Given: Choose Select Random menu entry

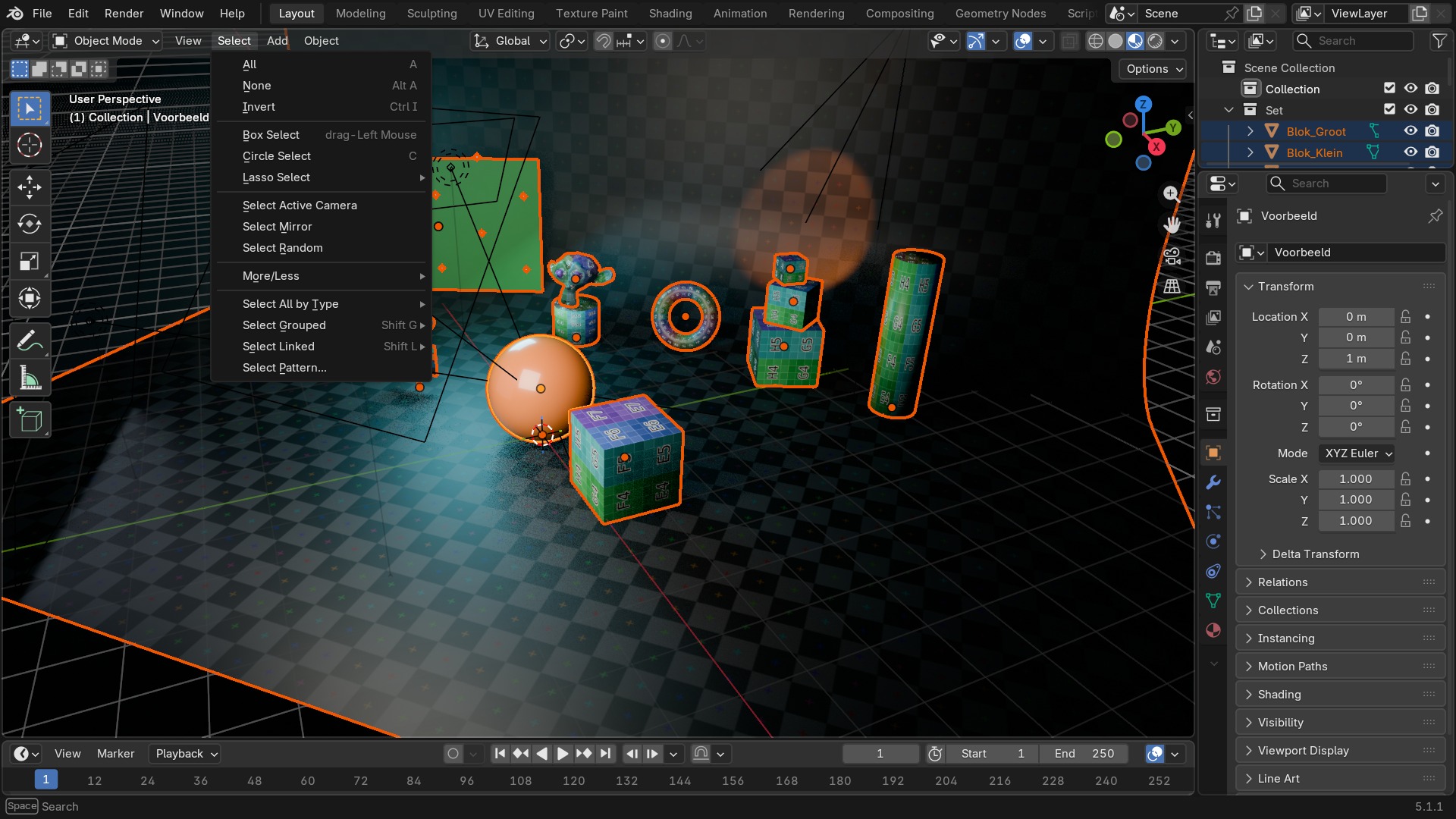Looking at the screenshot, I should pos(282,248).
